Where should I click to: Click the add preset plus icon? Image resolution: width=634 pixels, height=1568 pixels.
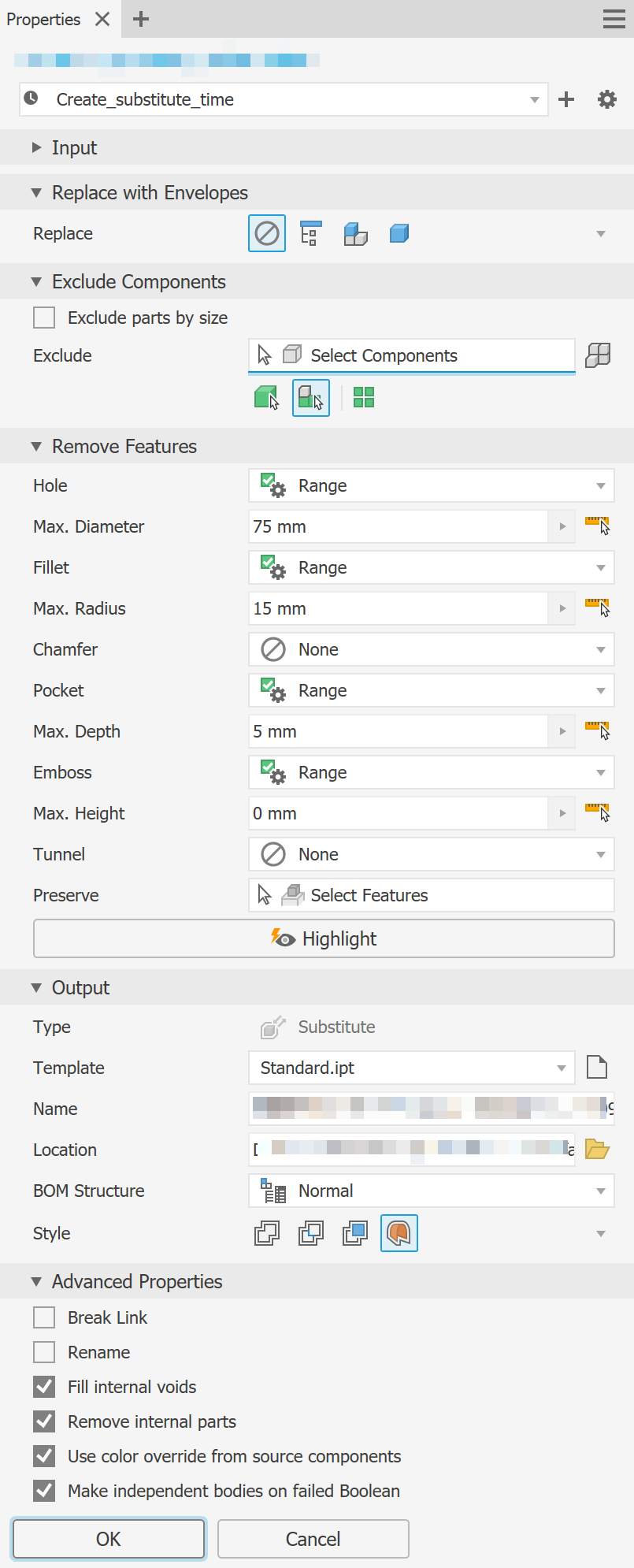pyautogui.click(x=566, y=99)
